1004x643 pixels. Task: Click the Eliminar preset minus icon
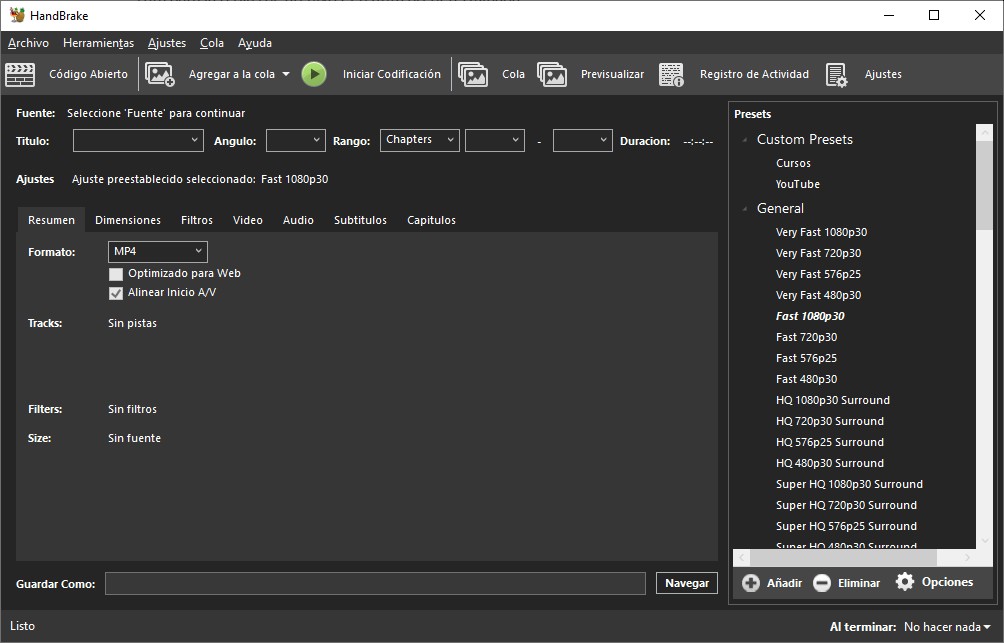coord(822,583)
